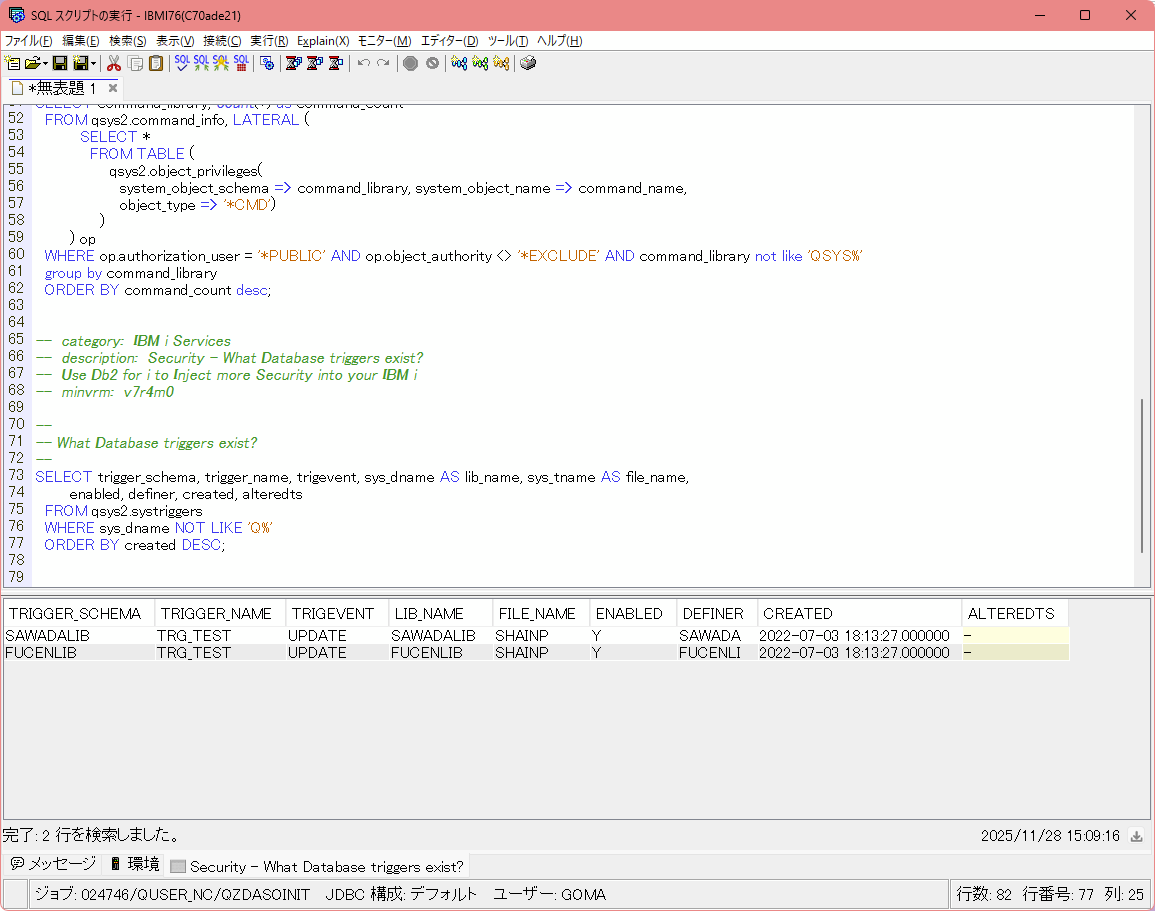Click the undo arrow icon

[x=364, y=63]
